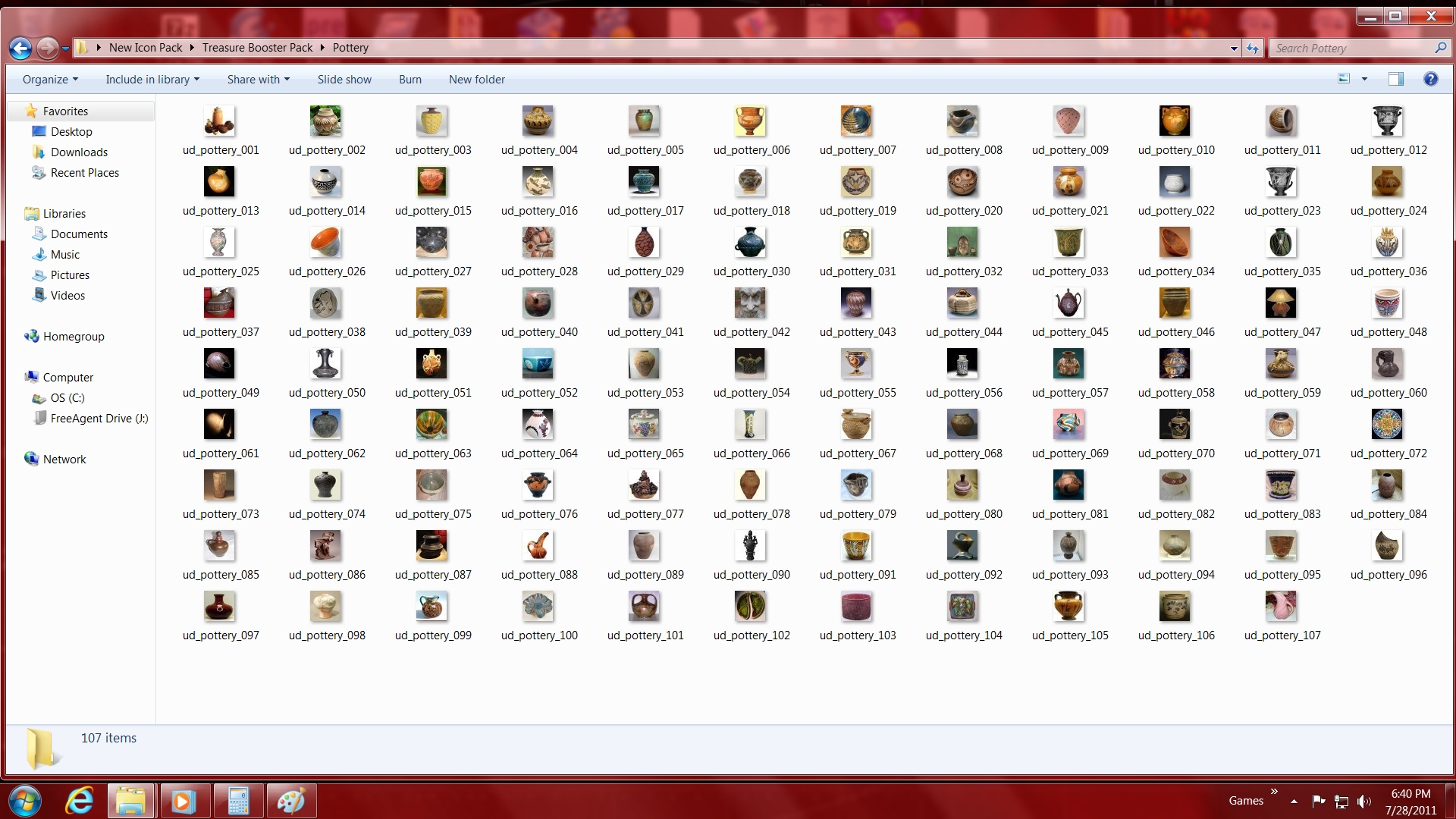The width and height of the screenshot is (1456, 819).
Task: Launch Windows Media Player taskbar icon
Action: click(183, 801)
